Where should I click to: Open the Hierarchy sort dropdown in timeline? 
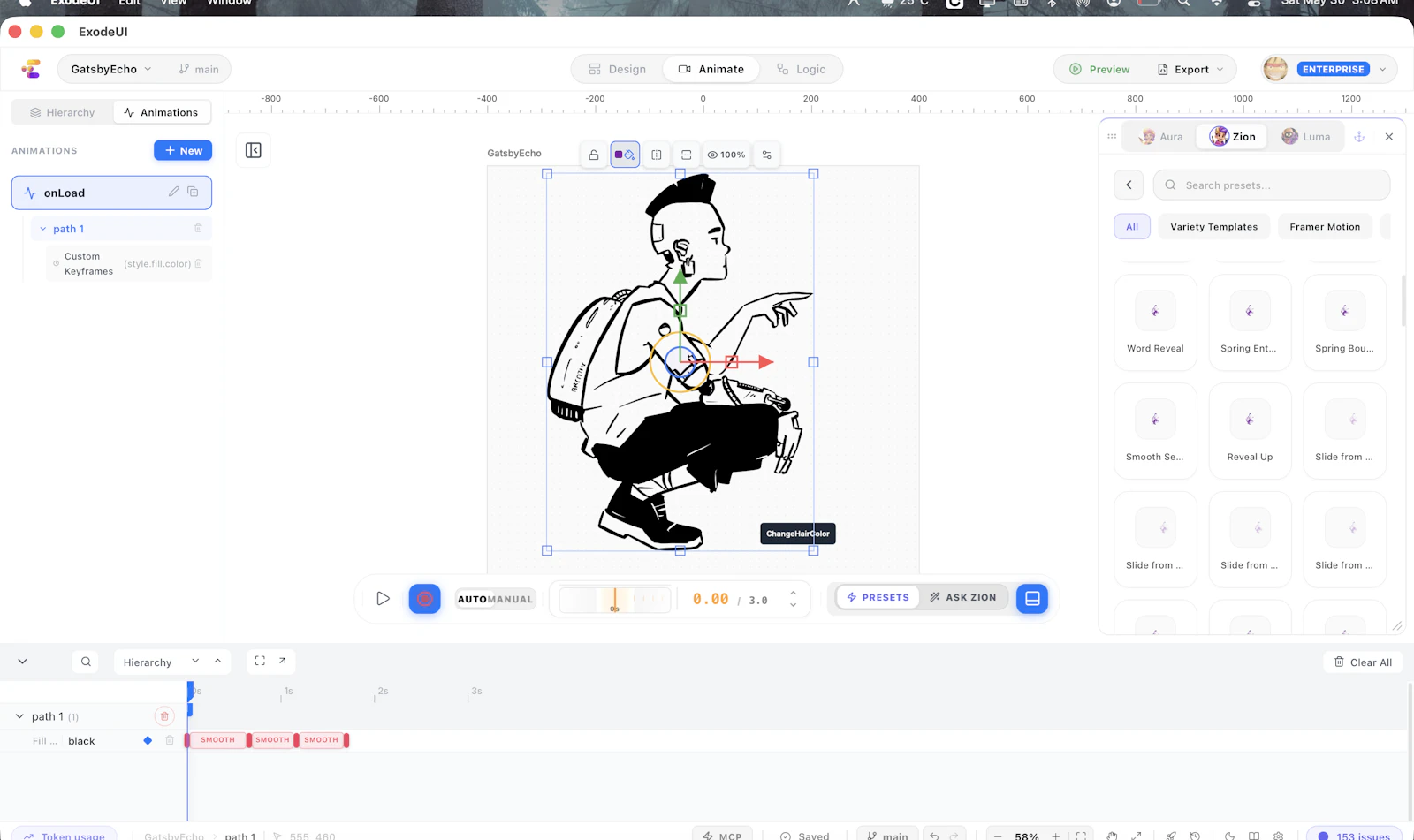[160, 662]
